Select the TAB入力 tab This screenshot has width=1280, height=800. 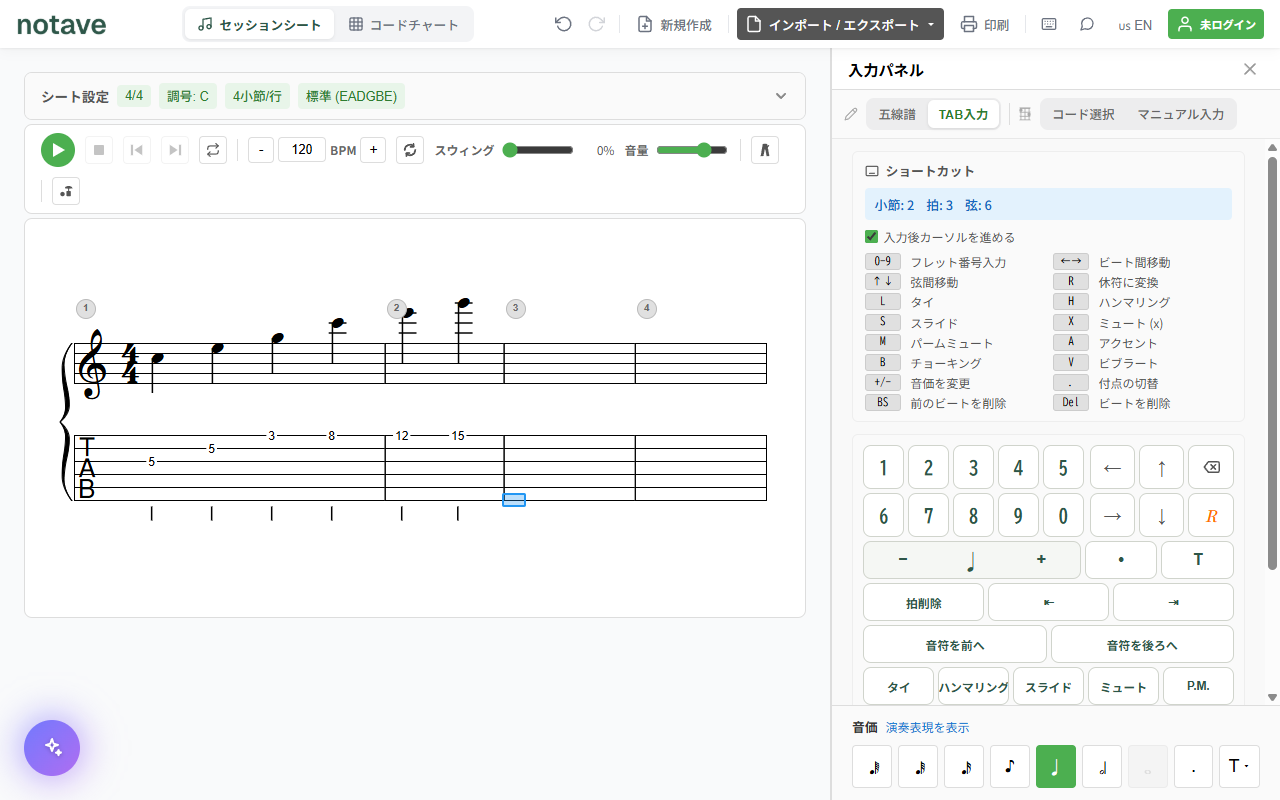click(x=963, y=114)
